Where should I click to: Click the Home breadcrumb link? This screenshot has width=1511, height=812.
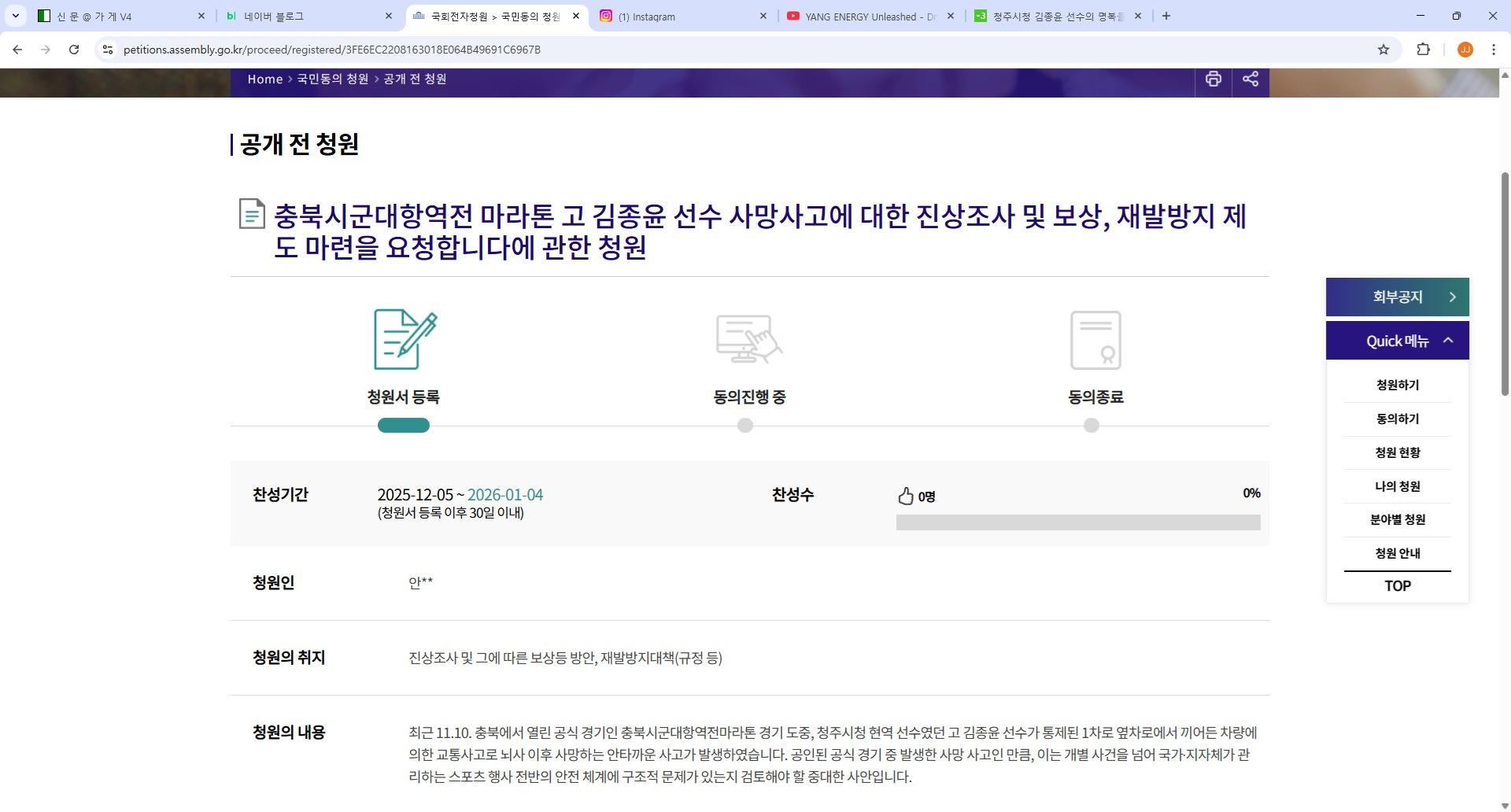point(264,79)
